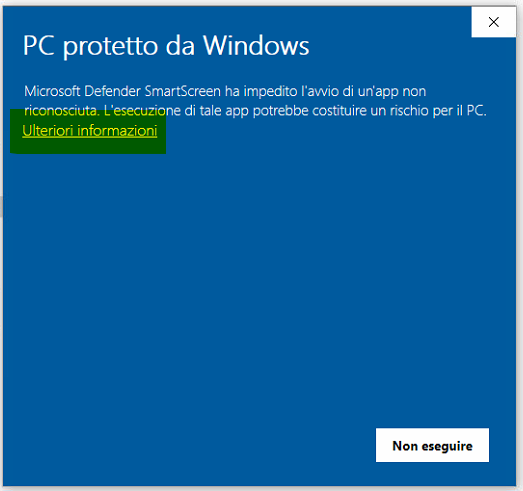Dismiss the warning using the top-right X icon
Screen dimensions: 523x491
pos(493,22)
